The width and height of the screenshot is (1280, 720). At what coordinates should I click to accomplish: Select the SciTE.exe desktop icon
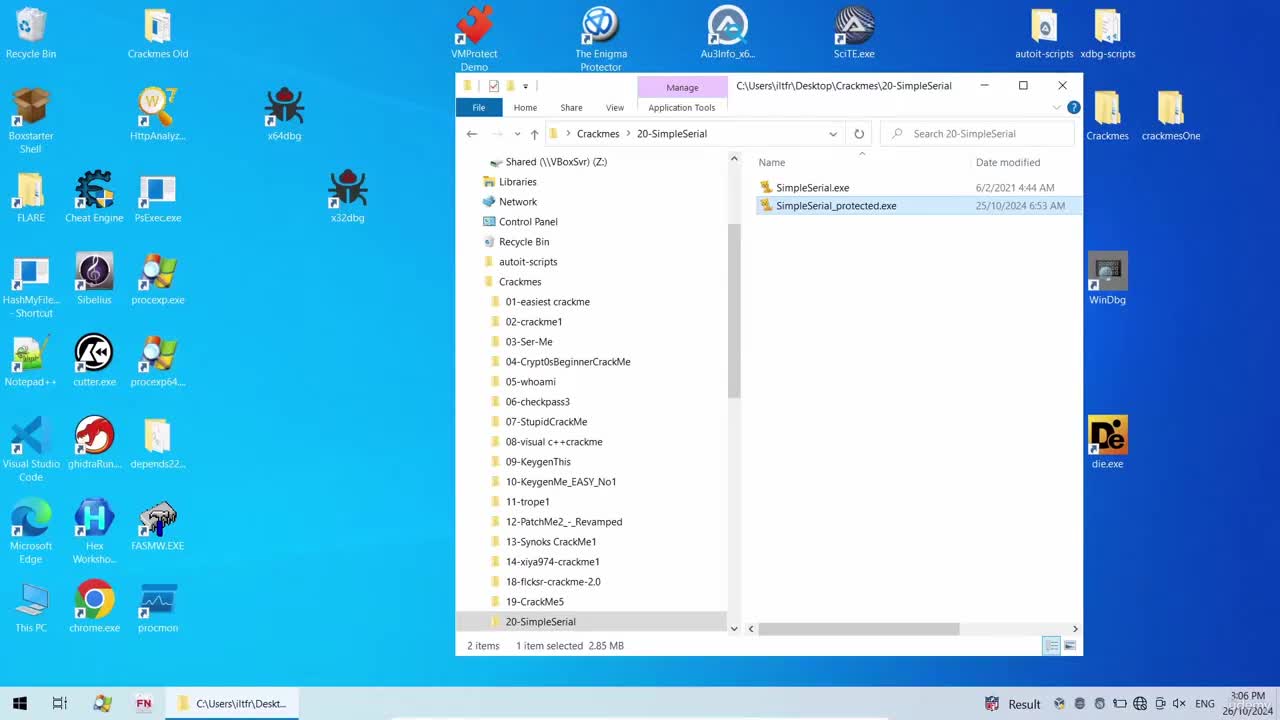coord(854,32)
